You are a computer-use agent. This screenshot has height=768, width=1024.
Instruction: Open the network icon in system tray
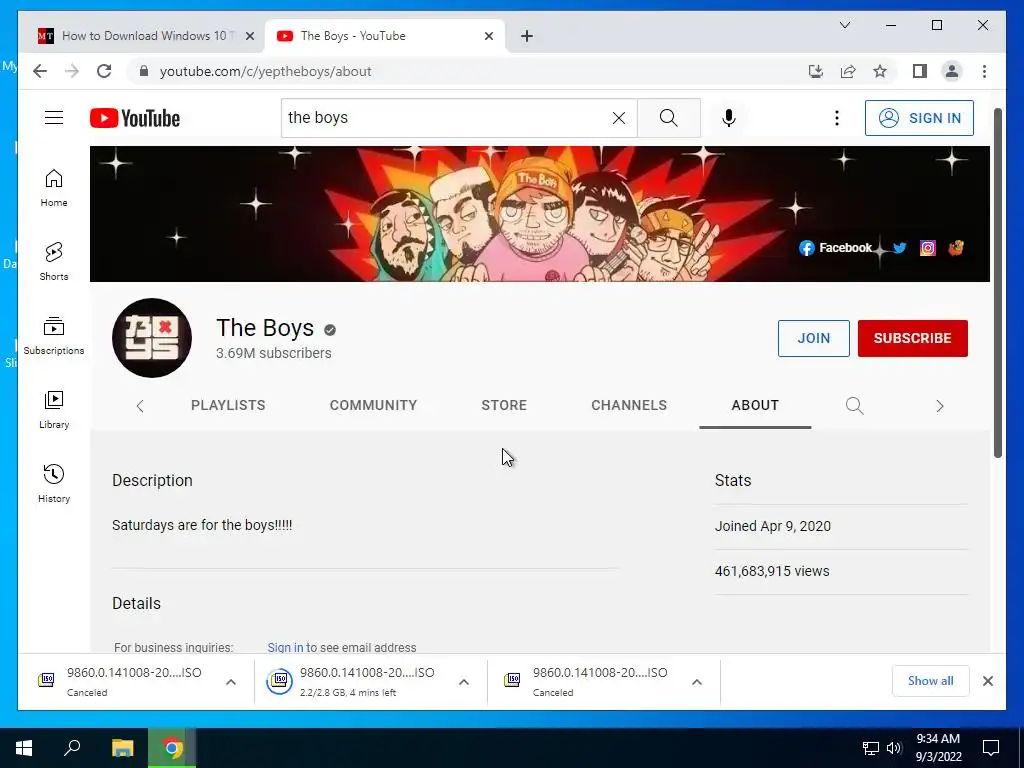coord(871,748)
